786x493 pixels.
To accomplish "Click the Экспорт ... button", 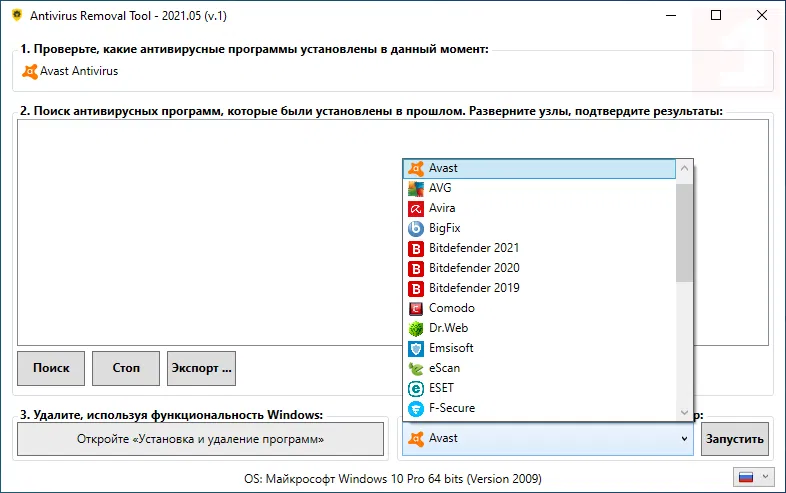I will pyautogui.click(x=202, y=368).
